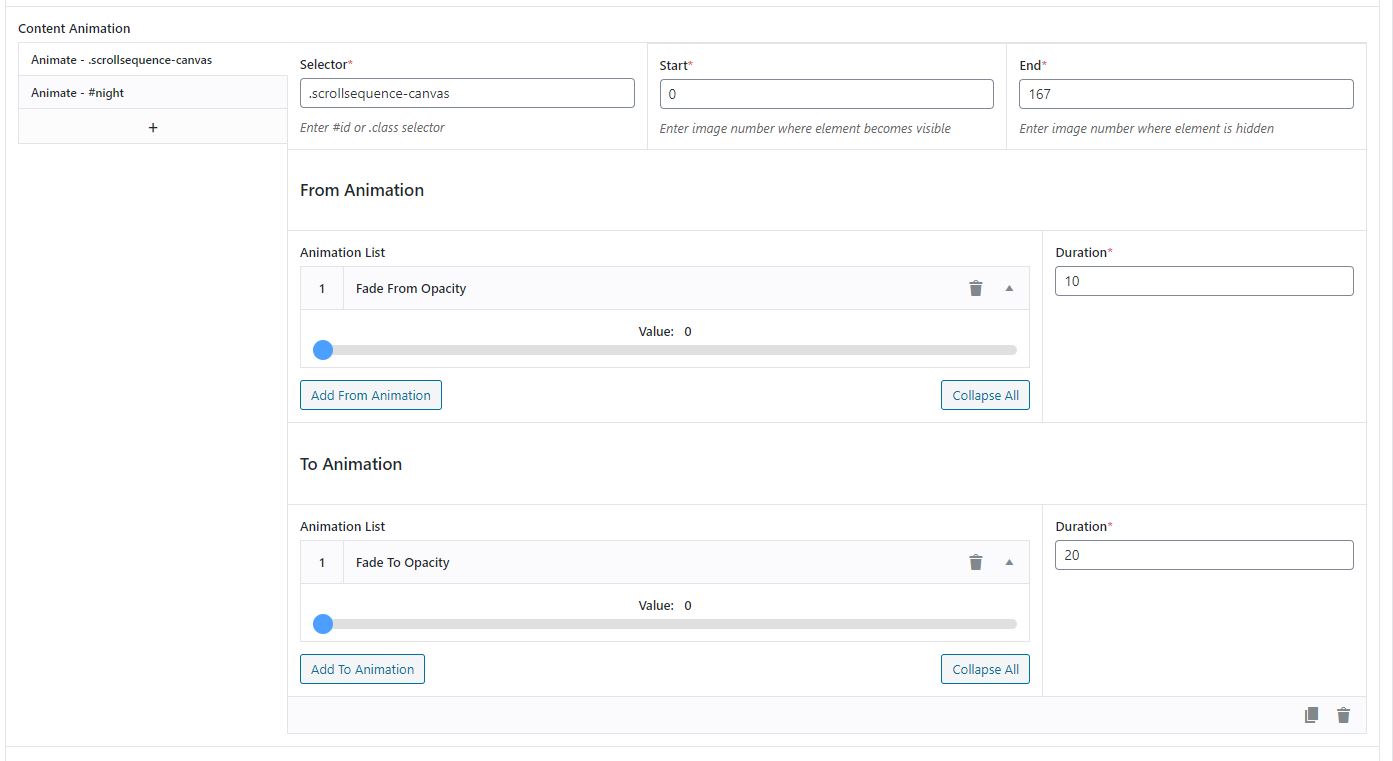This screenshot has height=761, width=1393.
Task: Click the Add To Animation button
Action: (362, 669)
